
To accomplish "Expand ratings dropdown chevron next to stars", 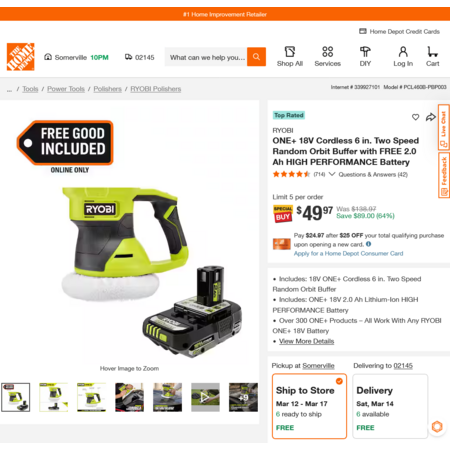I will [x=332, y=174].
